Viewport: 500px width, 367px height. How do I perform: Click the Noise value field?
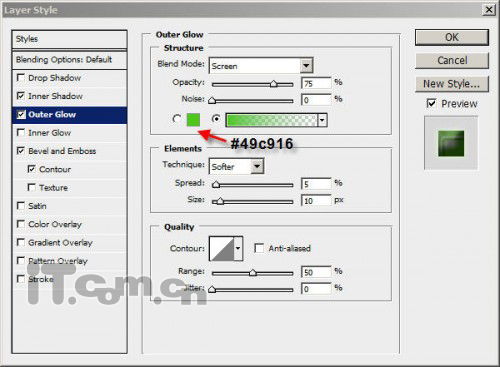pos(316,100)
